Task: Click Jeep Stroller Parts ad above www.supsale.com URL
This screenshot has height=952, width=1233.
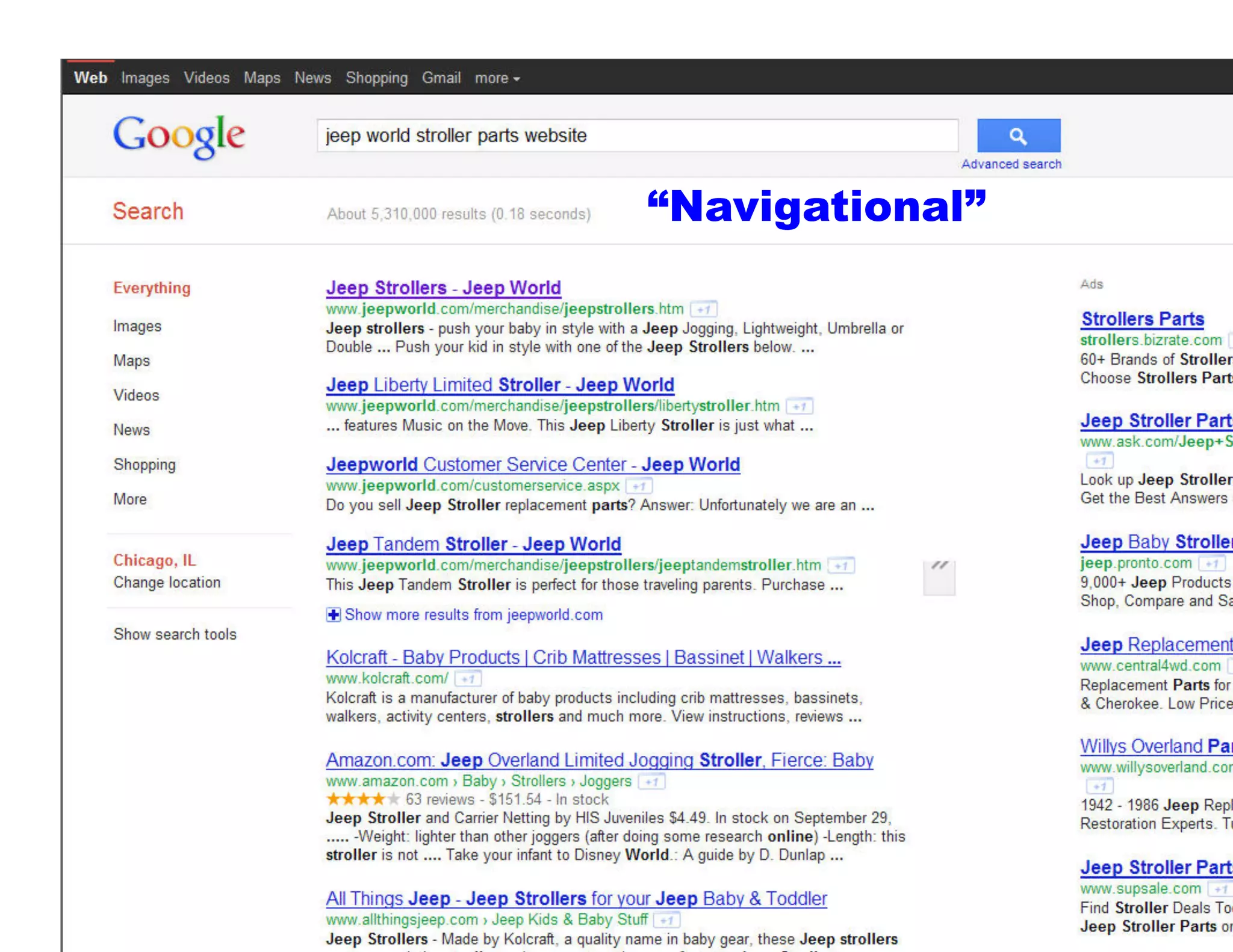Action: 1157,868
